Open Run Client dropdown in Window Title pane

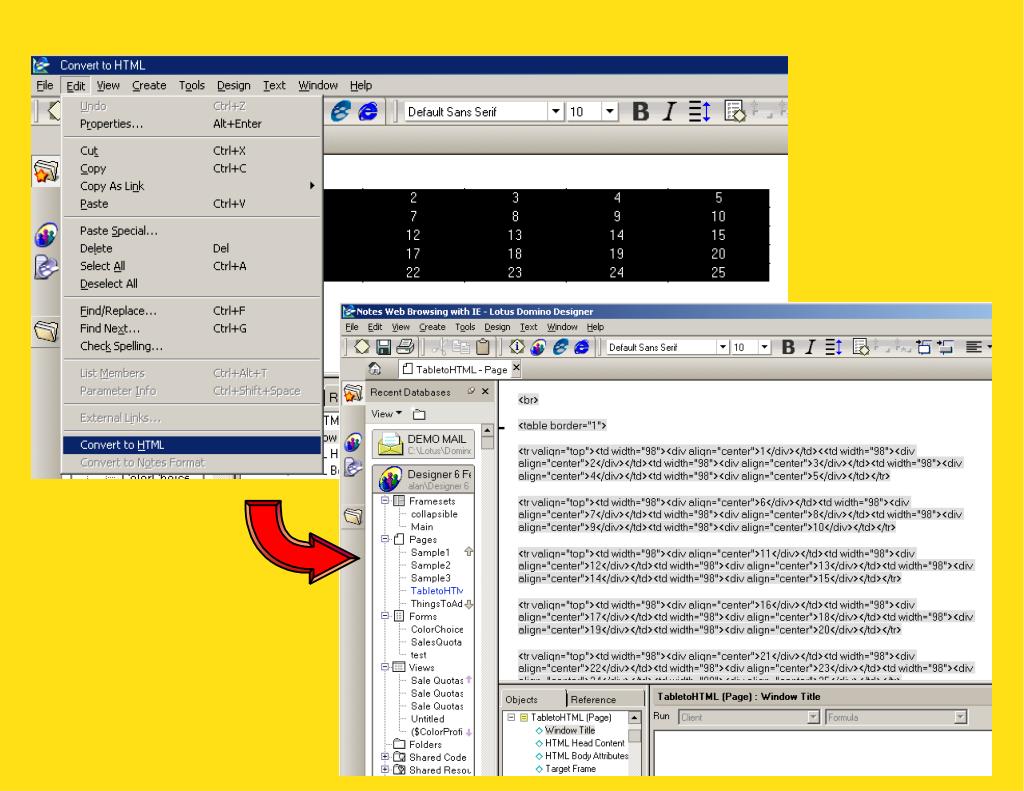pos(813,717)
